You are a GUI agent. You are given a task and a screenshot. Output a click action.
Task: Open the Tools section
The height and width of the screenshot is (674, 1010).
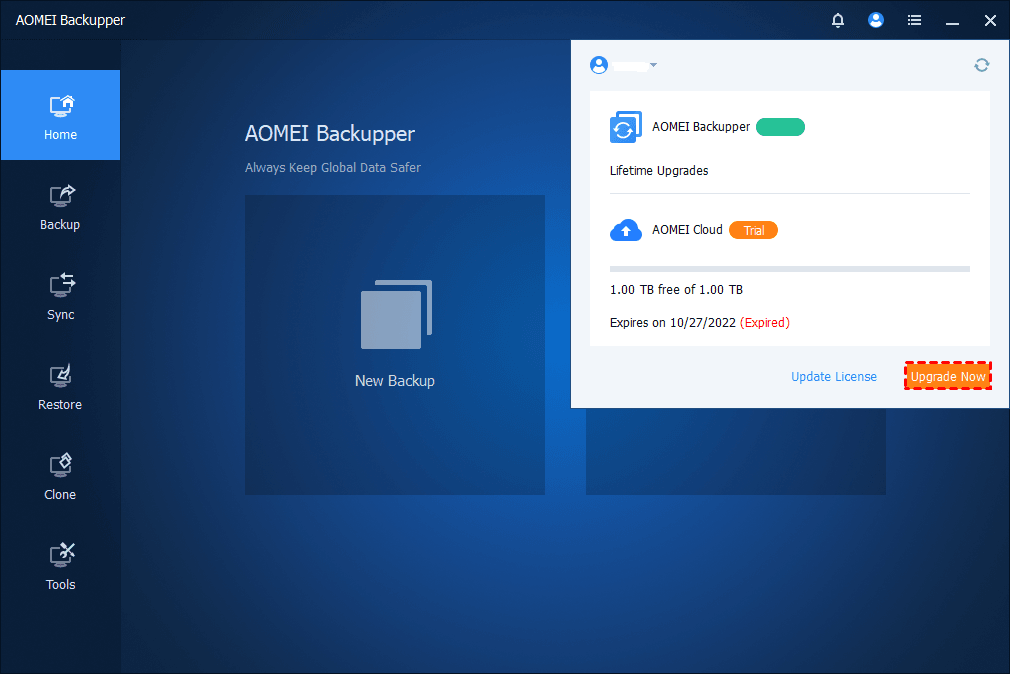point(60,567)
